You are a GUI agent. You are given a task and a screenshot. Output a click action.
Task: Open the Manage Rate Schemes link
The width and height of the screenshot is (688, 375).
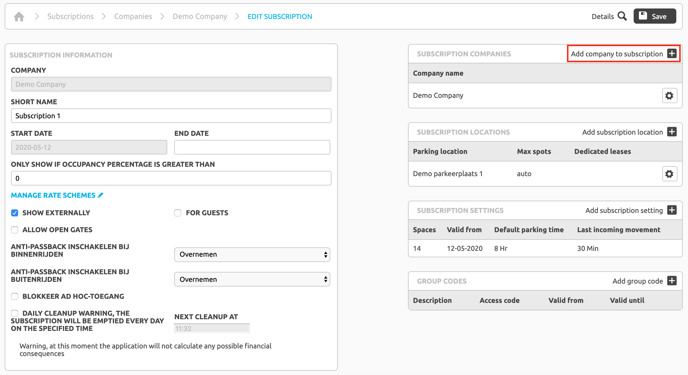pyautogui.click(x=53, y=195)
